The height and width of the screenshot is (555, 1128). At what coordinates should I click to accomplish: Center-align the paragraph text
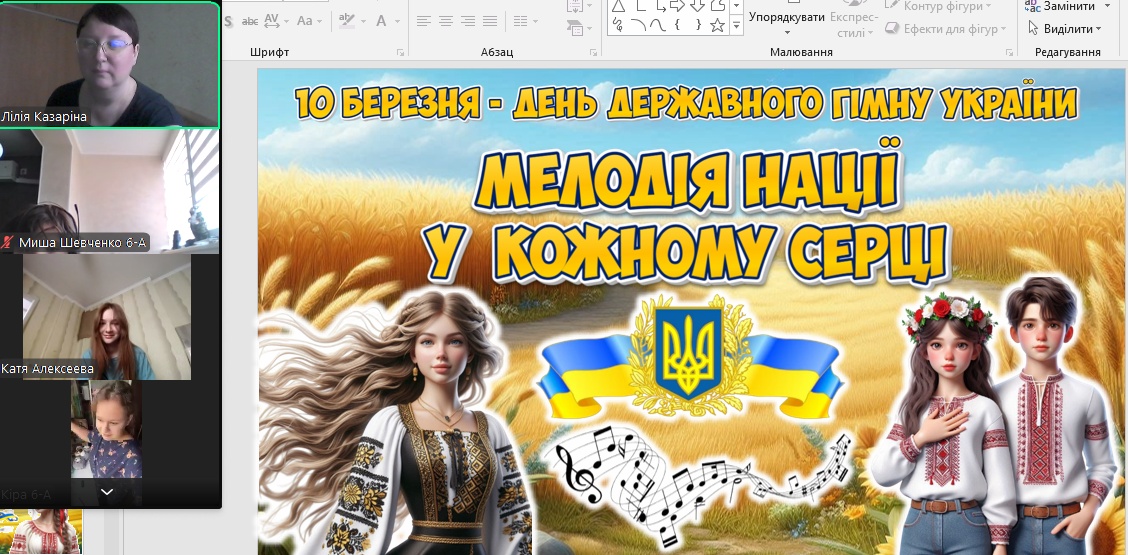pos(446,21)
